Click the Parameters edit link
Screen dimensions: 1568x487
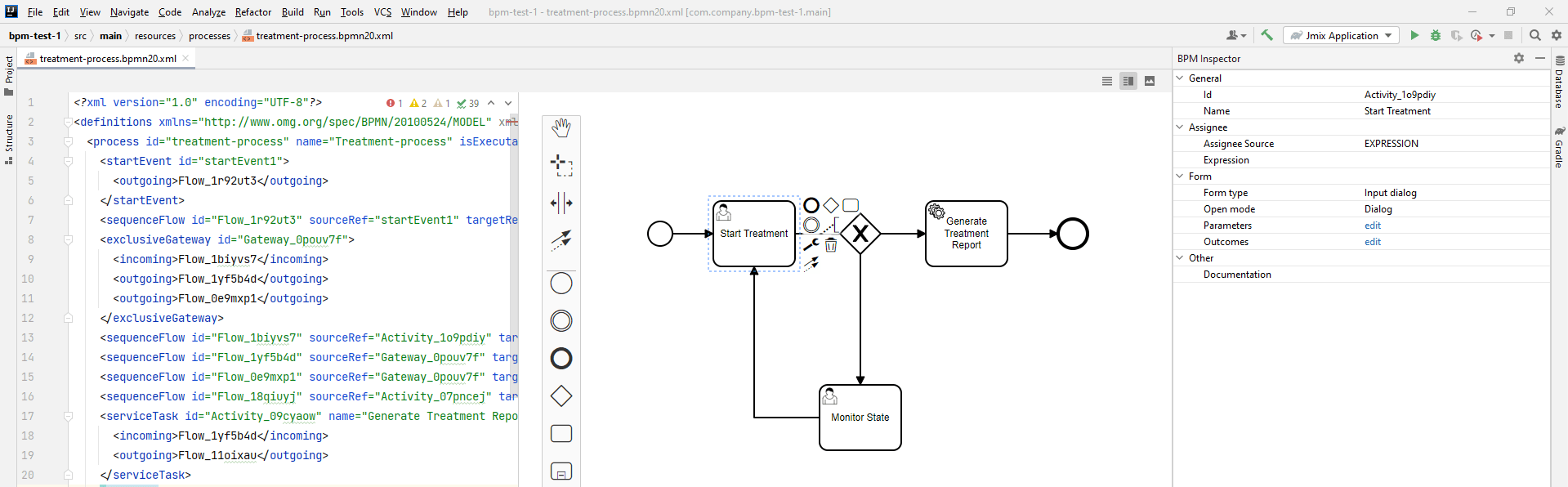click(1373, 226)
